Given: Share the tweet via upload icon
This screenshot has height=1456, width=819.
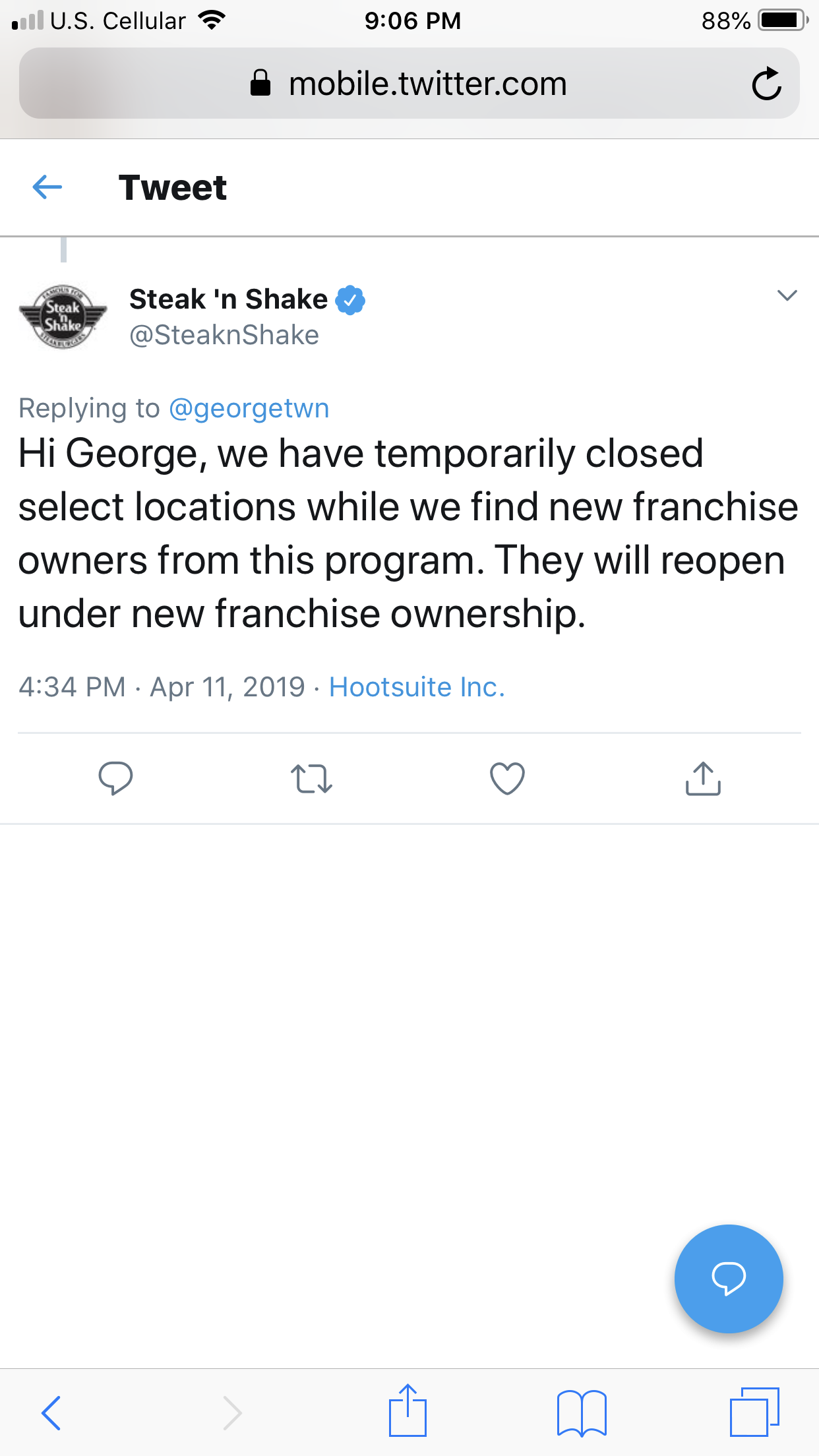Looking at the screenshot, I should click(703, 778).
